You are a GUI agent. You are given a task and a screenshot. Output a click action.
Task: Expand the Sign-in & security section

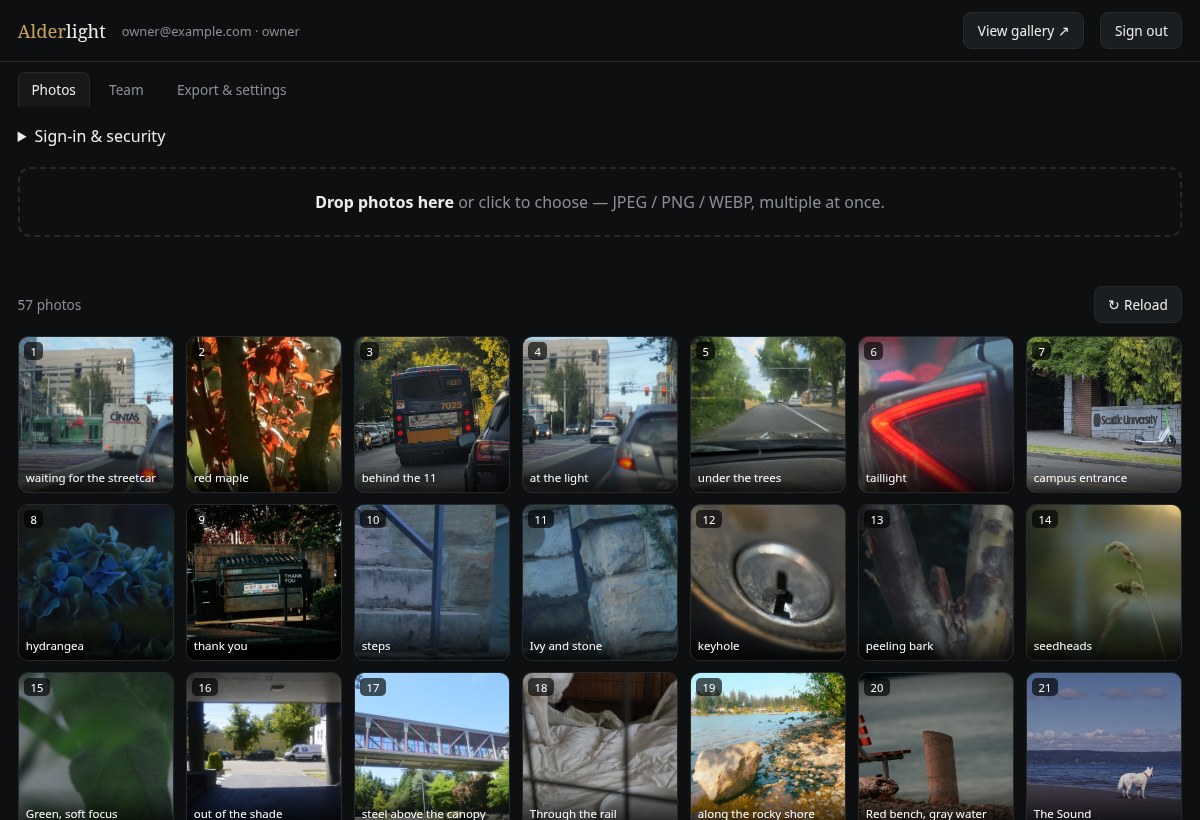click(x=92, y=136)
